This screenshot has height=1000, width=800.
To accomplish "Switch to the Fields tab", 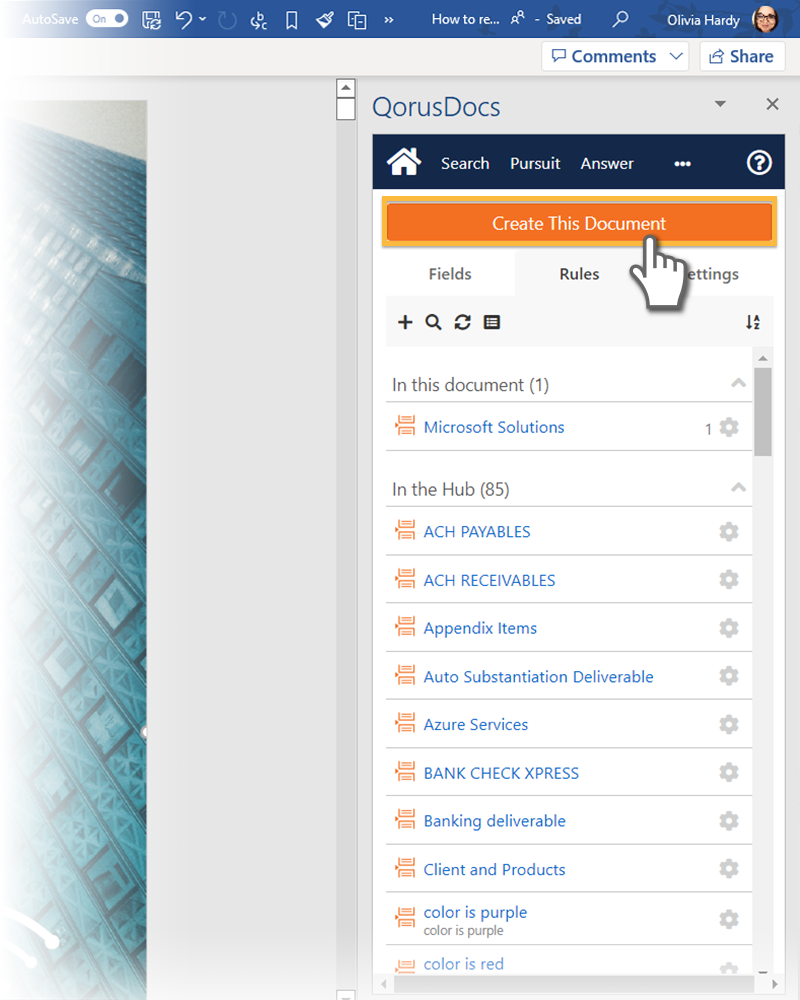I will tap(450, 274).
